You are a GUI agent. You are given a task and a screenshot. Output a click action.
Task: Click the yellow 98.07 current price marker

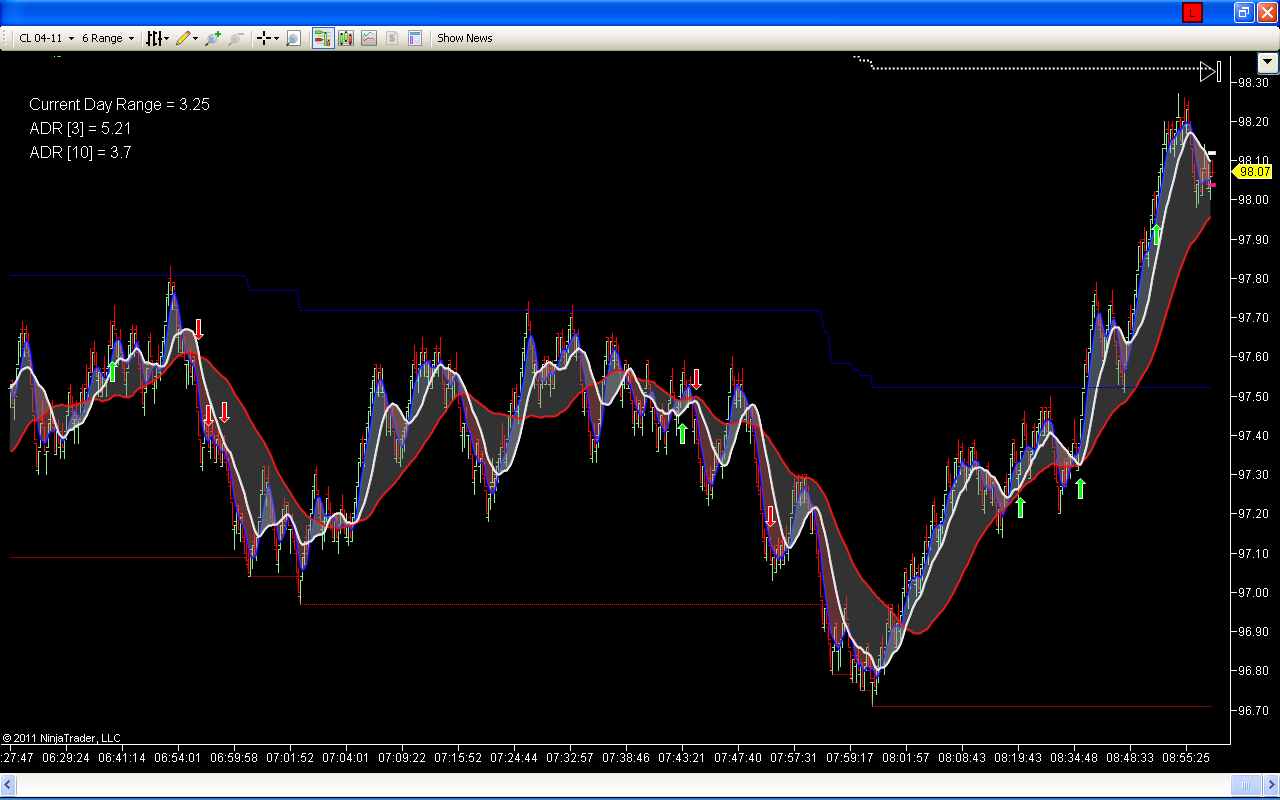pos(1251,172)
